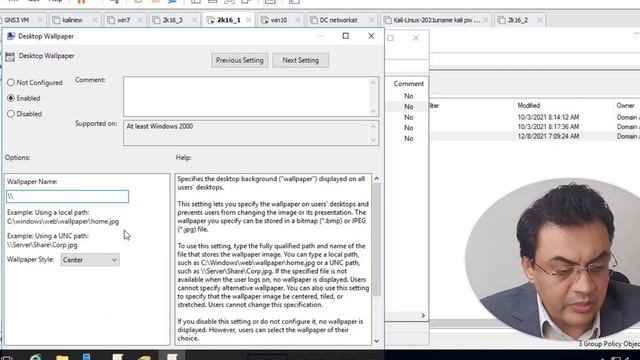Screen dimensions: 640x360
Task: Switch to DC networkat tab
Action: point(338,20)
